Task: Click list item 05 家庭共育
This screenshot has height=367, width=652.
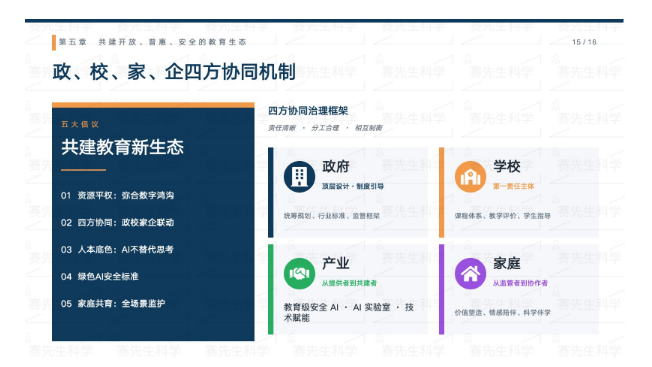Action: pos(113,303)
